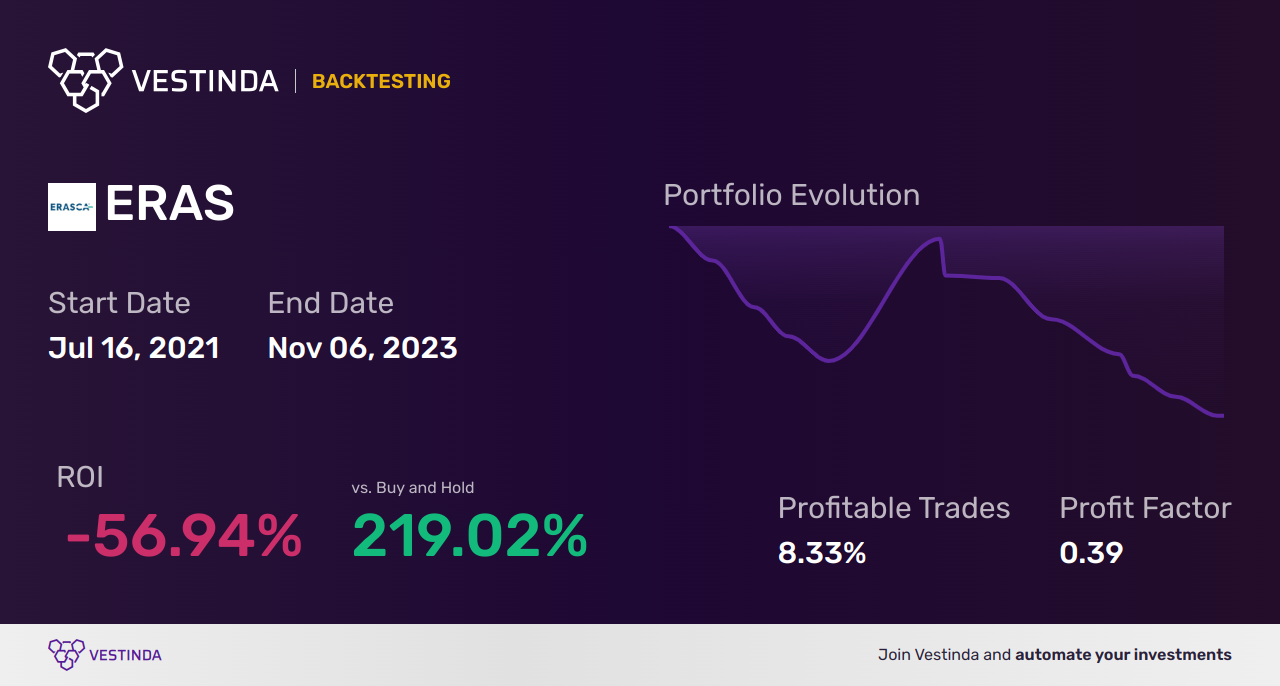
Task: Click the vs. Buy and Hold label
Action: click(x=413, y=488)
